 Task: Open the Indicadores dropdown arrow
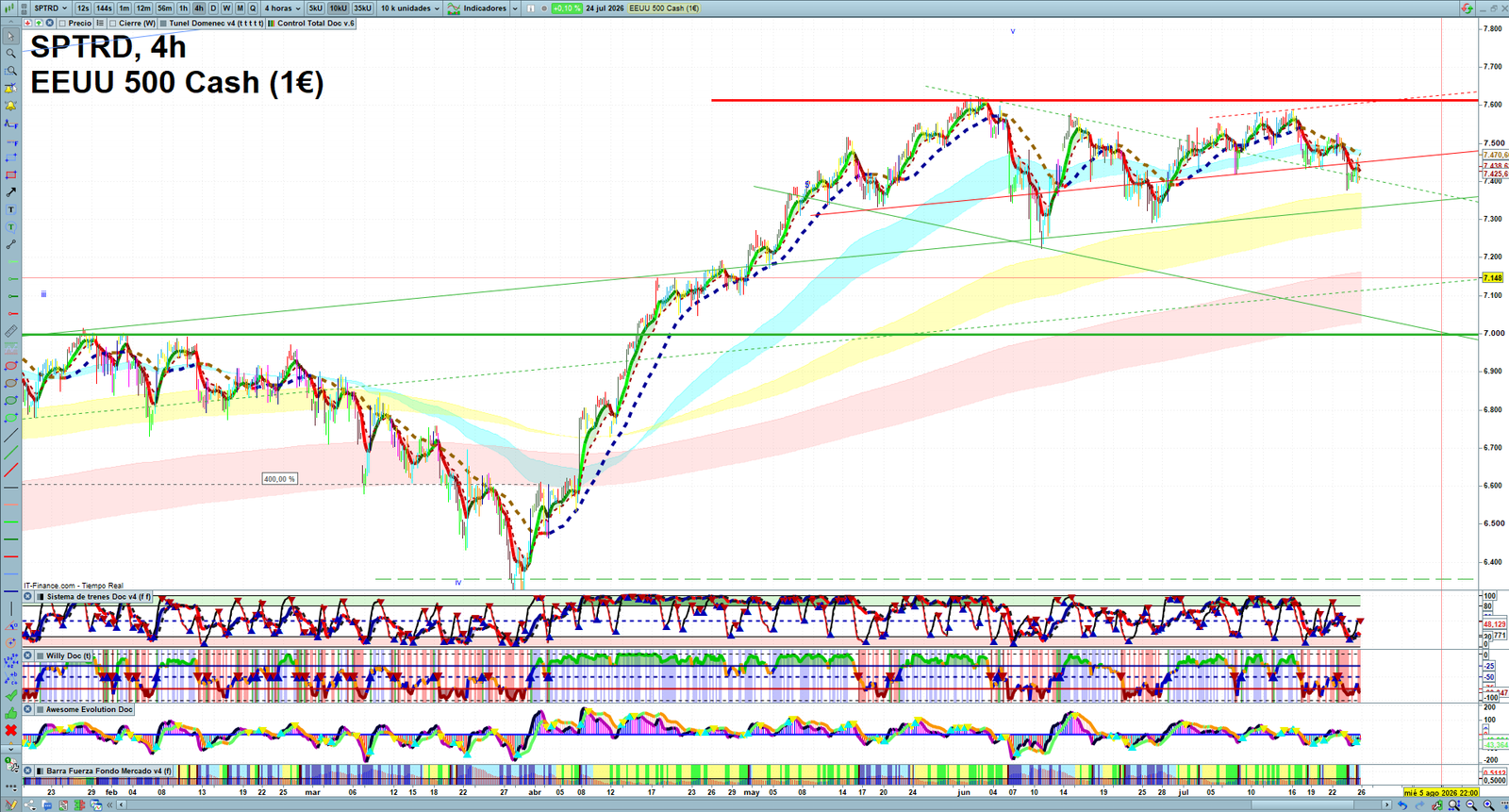[x=515, y=8]
